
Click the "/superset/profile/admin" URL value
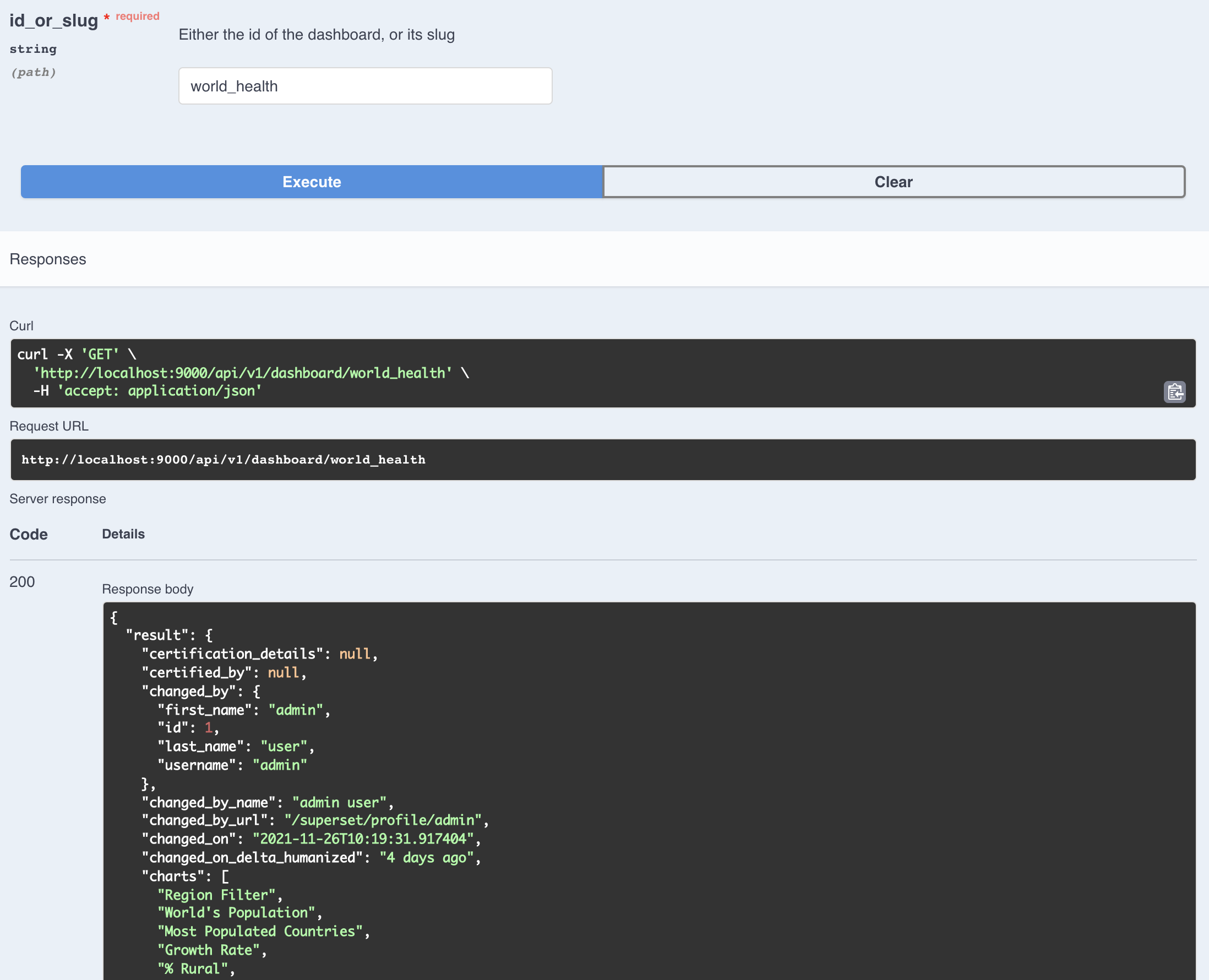click(x=383, y=820)
